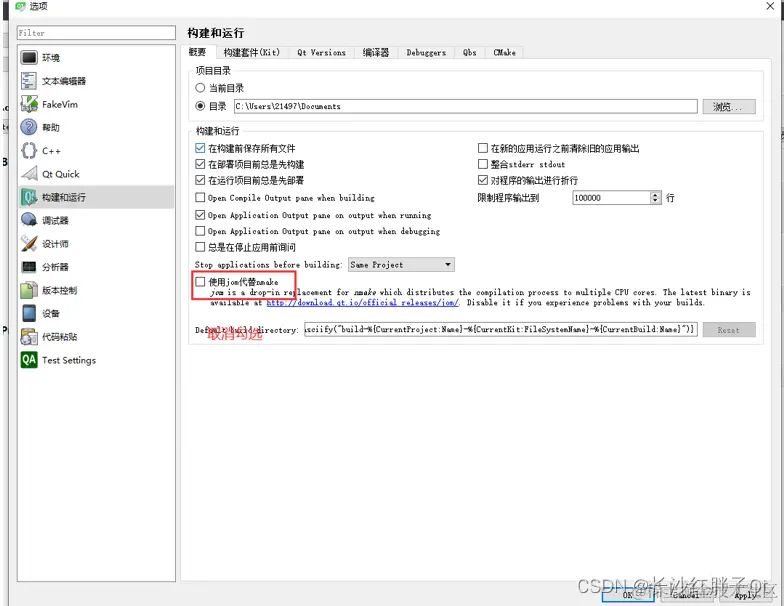Toggle 在运行项目前总是先部署 checkbox
Image resolution: width=784 pixels, height=606 pixels.
tap(200, 180)
